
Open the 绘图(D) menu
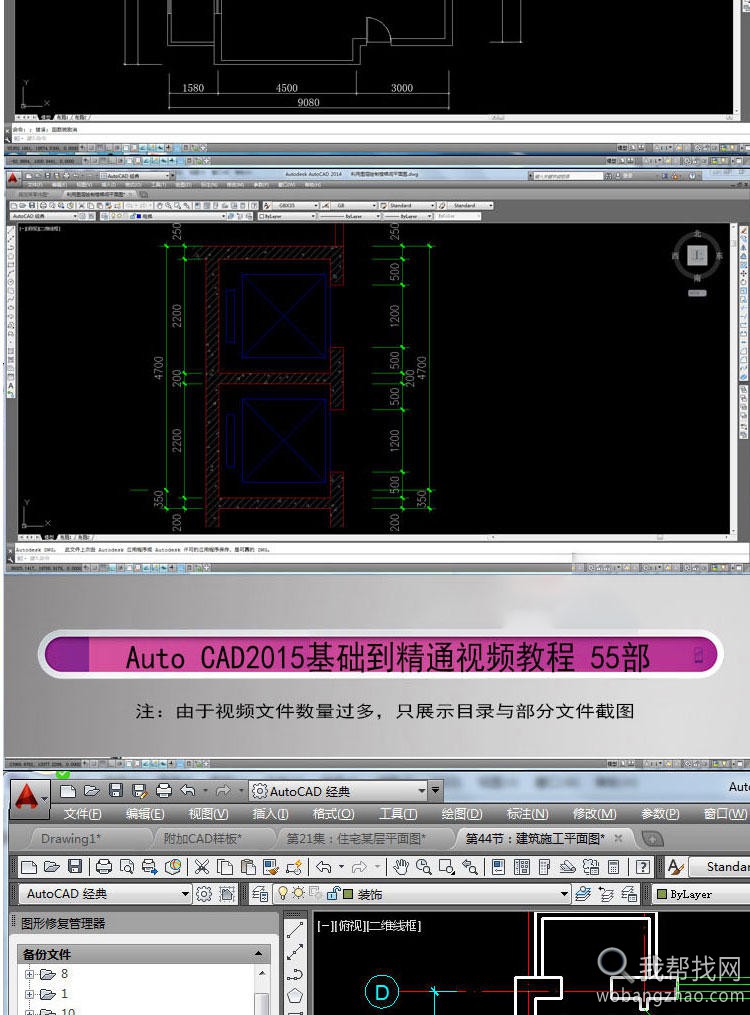[x=462, y=814]
